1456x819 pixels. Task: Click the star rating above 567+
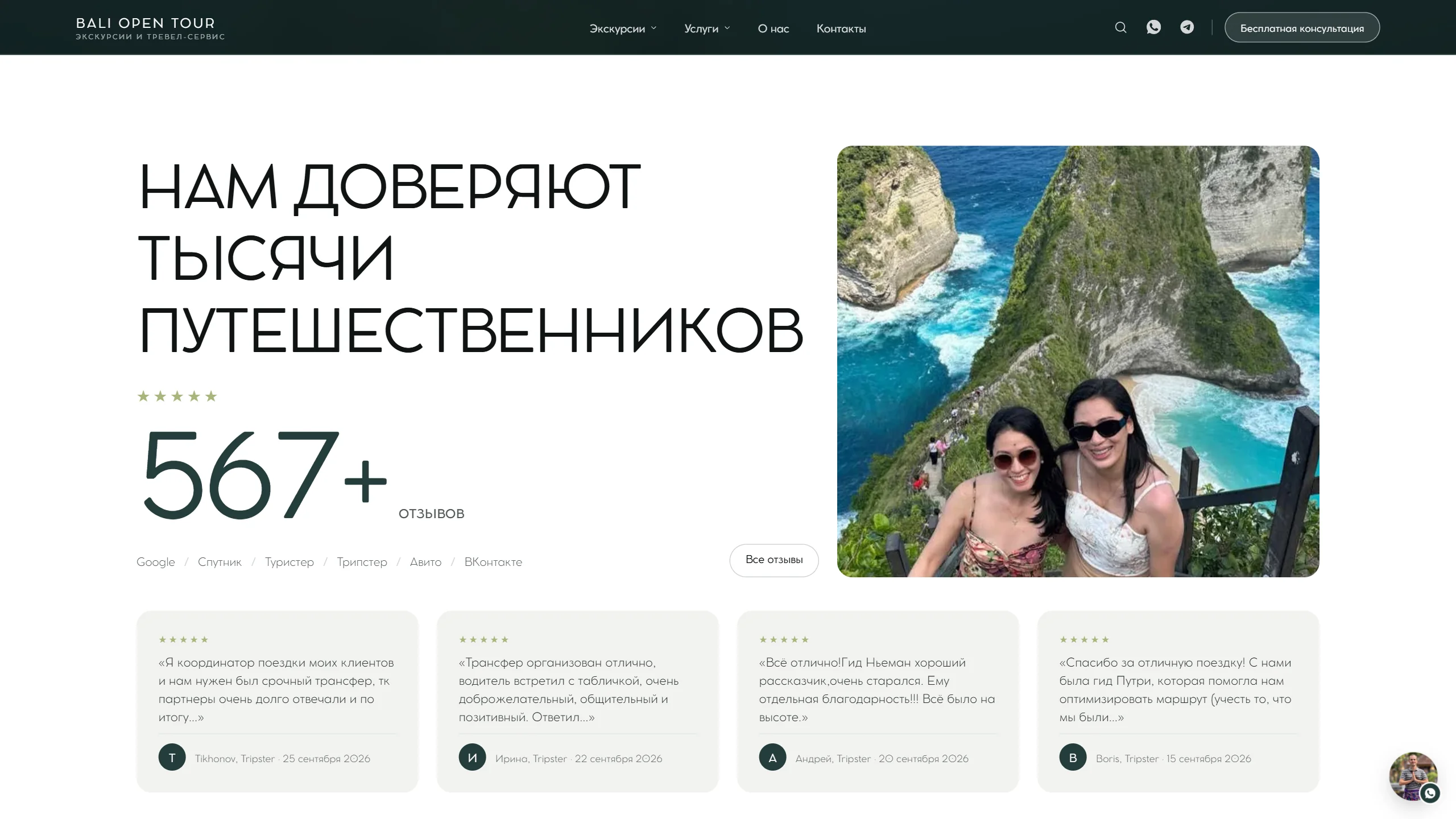click(177, 396)
